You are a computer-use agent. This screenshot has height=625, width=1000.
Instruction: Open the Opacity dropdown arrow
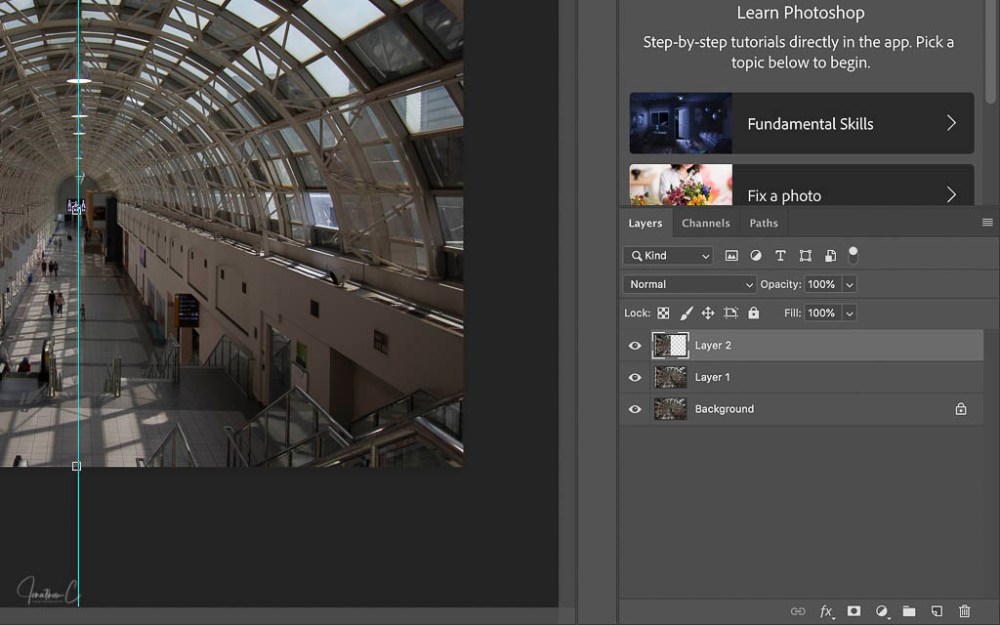[851, 284]
